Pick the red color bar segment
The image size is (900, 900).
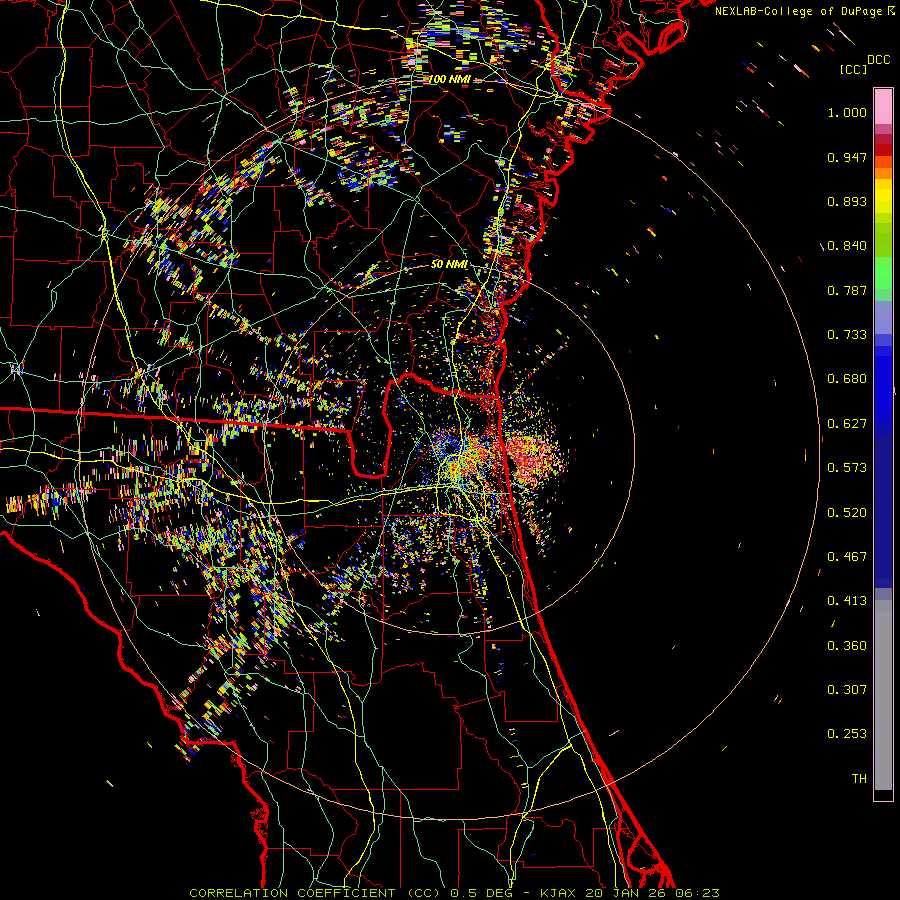pos(883,149)
